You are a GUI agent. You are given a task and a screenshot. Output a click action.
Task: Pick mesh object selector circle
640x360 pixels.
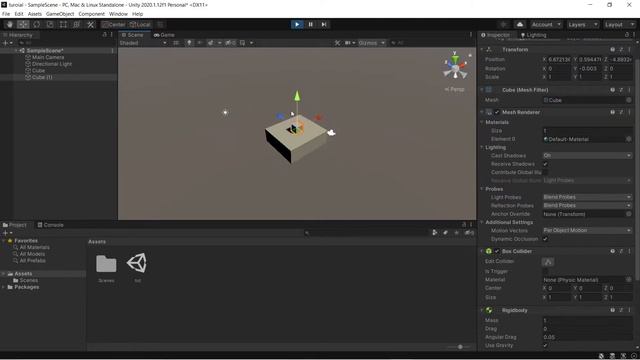[x=629, y=100]
